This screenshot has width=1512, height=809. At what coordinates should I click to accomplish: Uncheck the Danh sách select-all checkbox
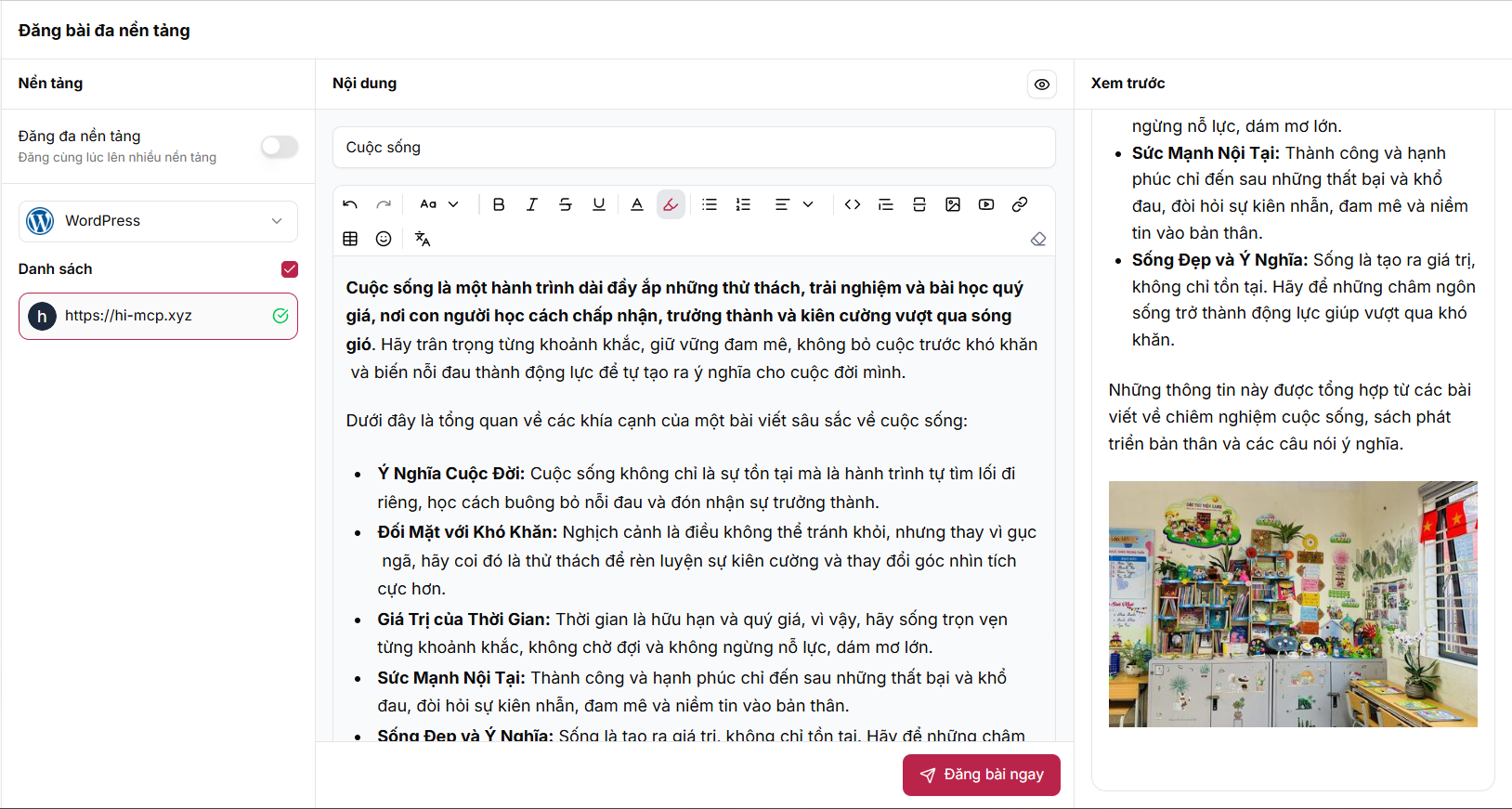click(290, 269)
